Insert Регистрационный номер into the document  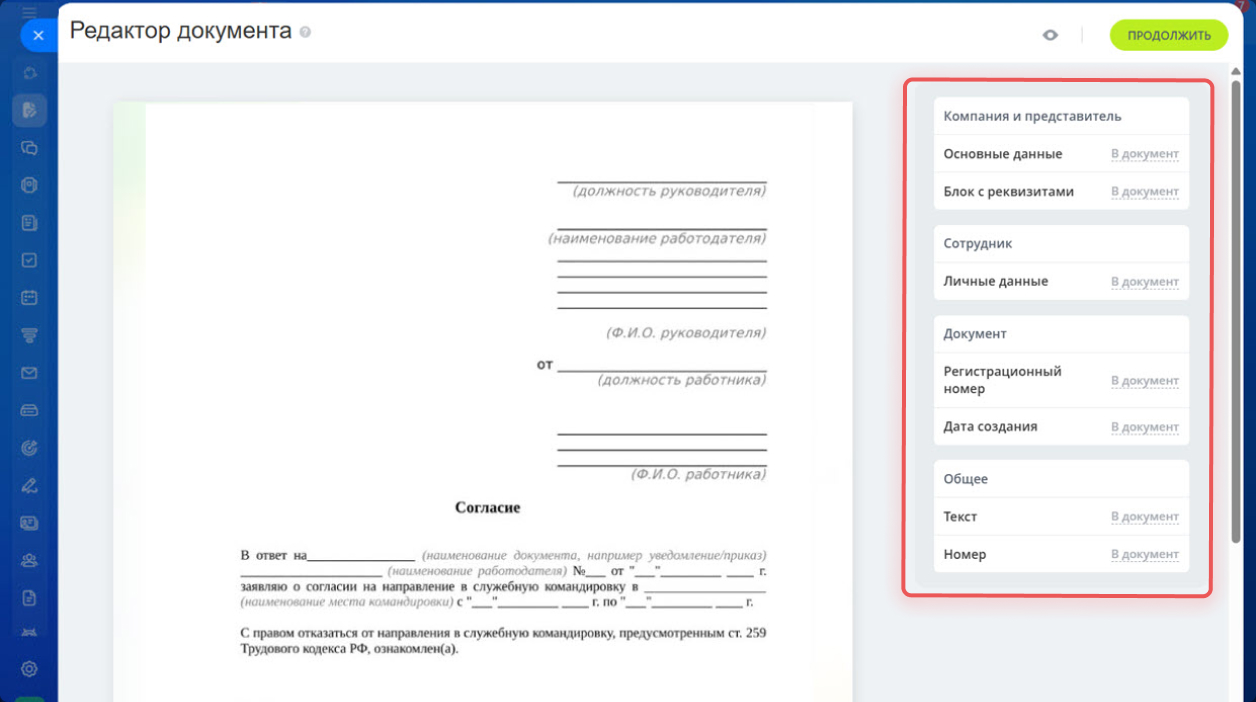(1144, 381)
